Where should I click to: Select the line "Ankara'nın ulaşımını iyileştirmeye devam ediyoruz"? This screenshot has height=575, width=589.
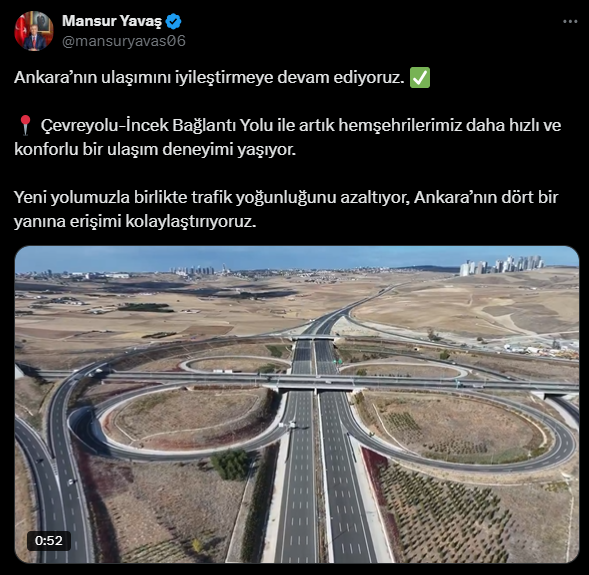coord(209,78)
